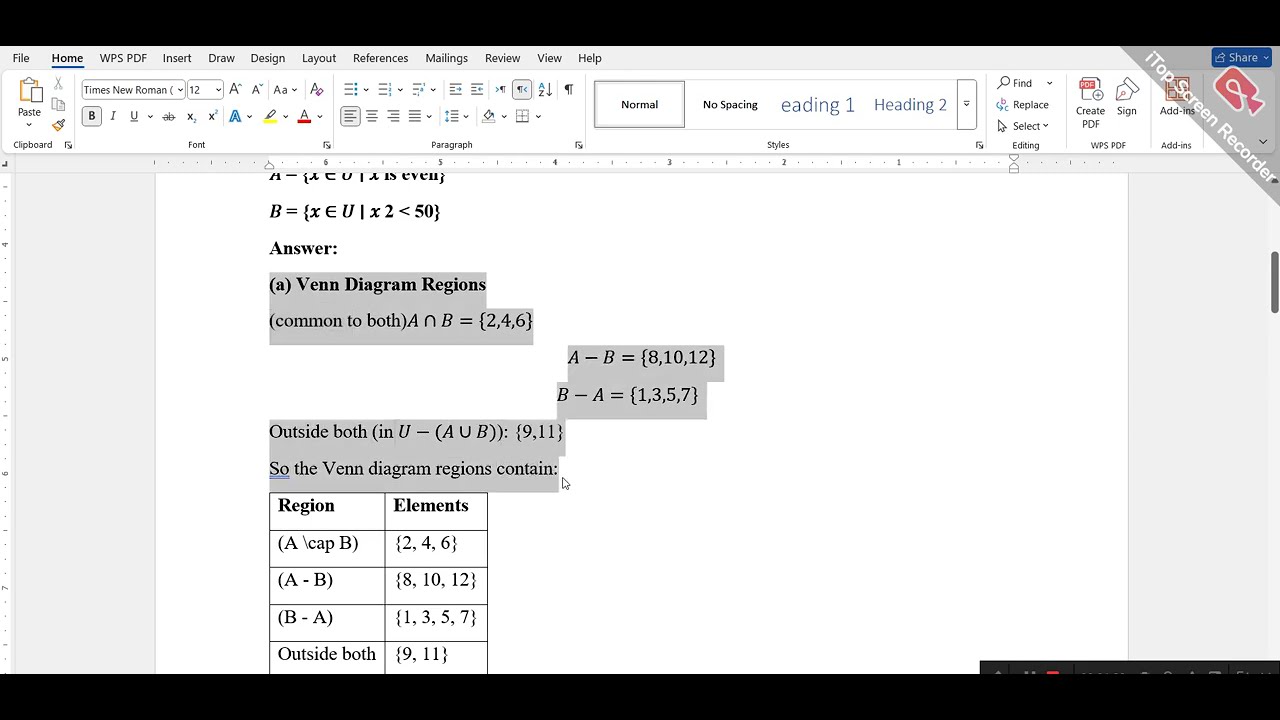Viewport: 1280px width, 720px height.
Task: Align text right
Action: 393,116
